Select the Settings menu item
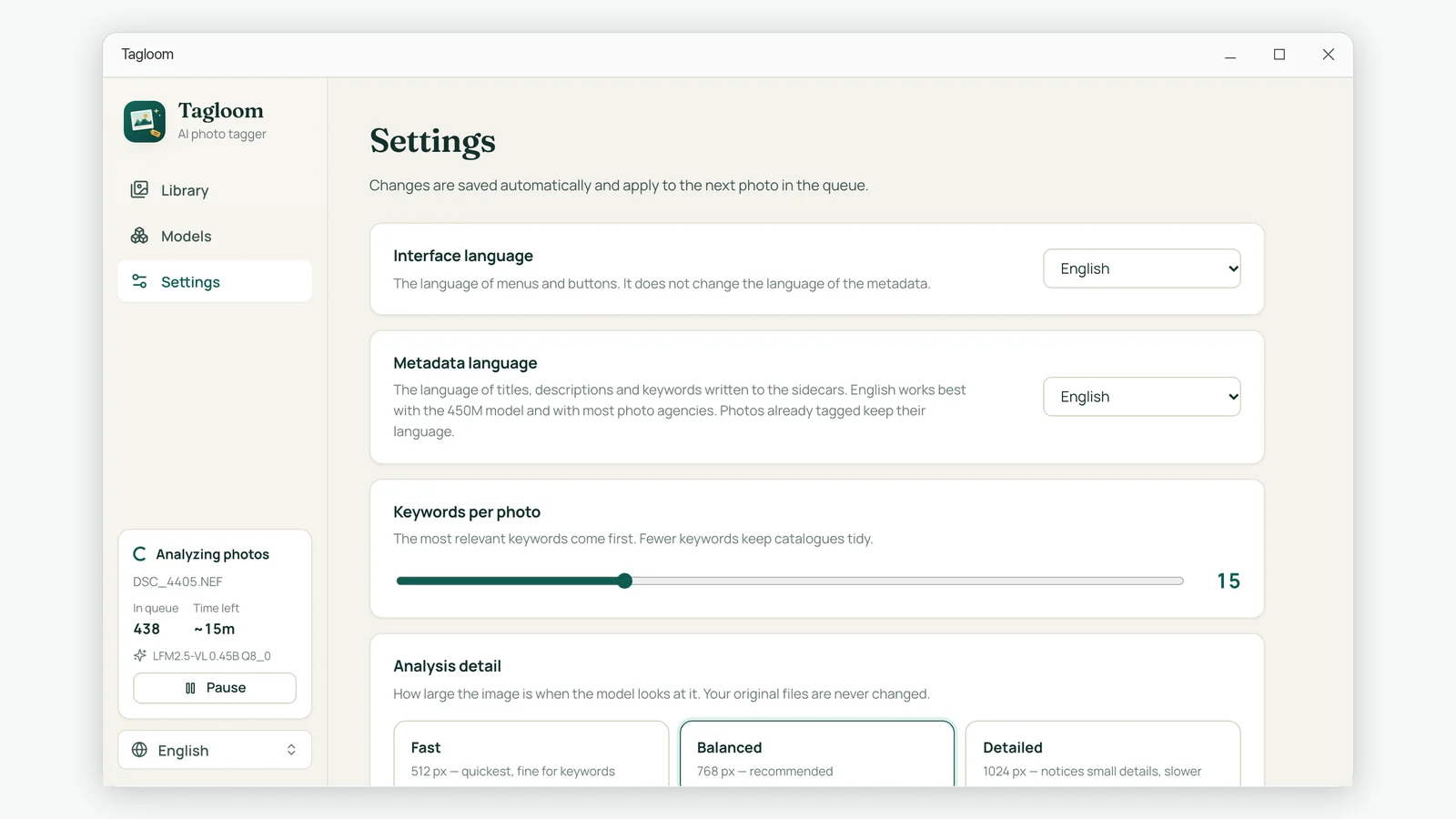The width and height of the screenshot is (1456, 819). pos(215,281)
